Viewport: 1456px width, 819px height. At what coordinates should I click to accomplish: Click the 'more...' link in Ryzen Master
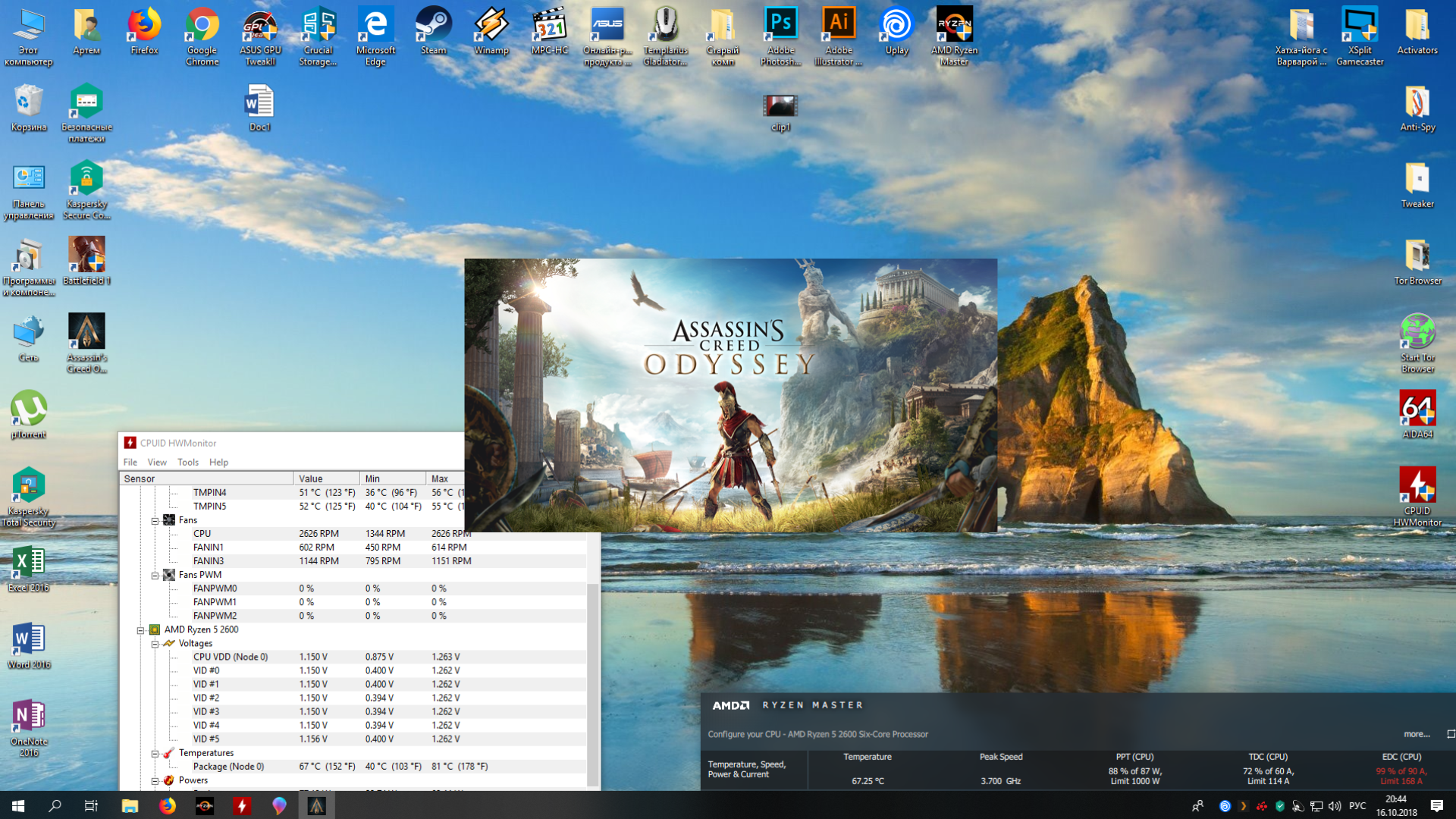(1416, 734)
